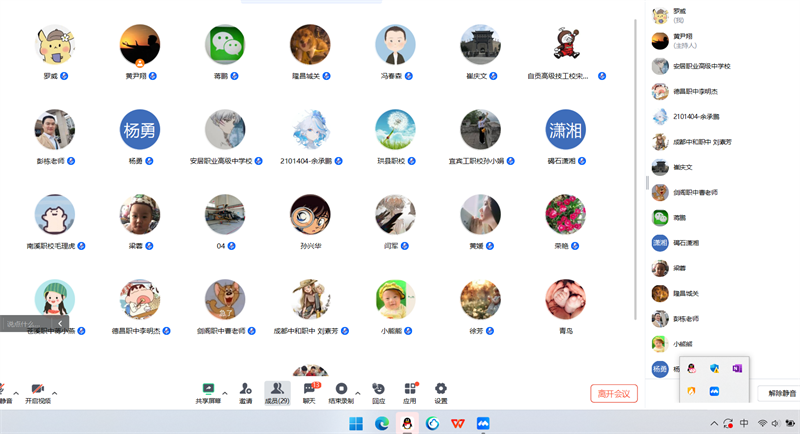Open the 应用 apps icon
The image size is (800, 434).
tap(410, 389)
